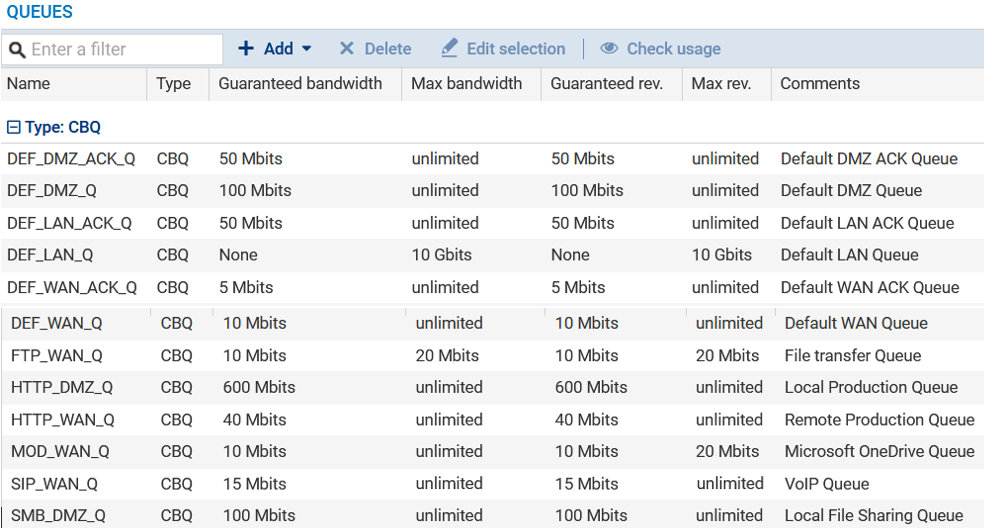The width and height of the screenshot is (984, 528).
Task: Click the plus icon for Add
Action: pyautogui.click(x=246, y=48)
